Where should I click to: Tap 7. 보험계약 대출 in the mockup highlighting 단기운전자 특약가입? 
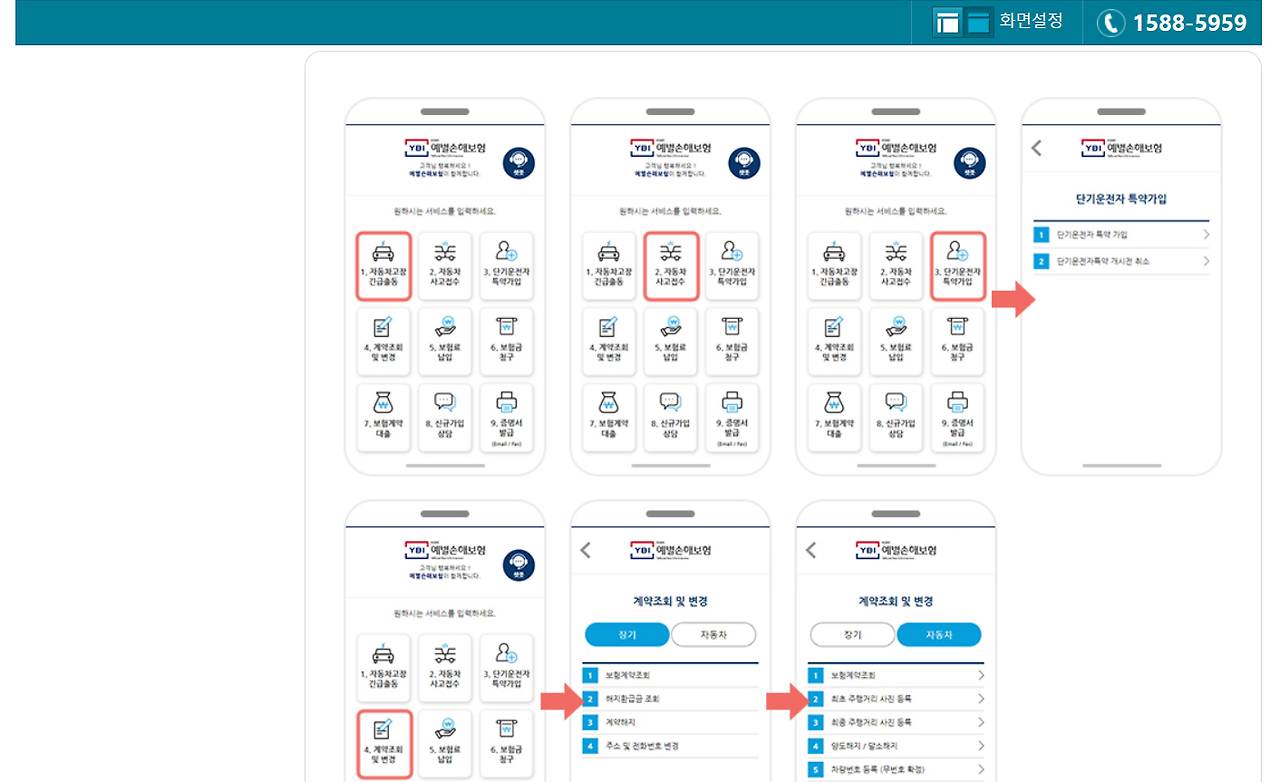[834, 417]
